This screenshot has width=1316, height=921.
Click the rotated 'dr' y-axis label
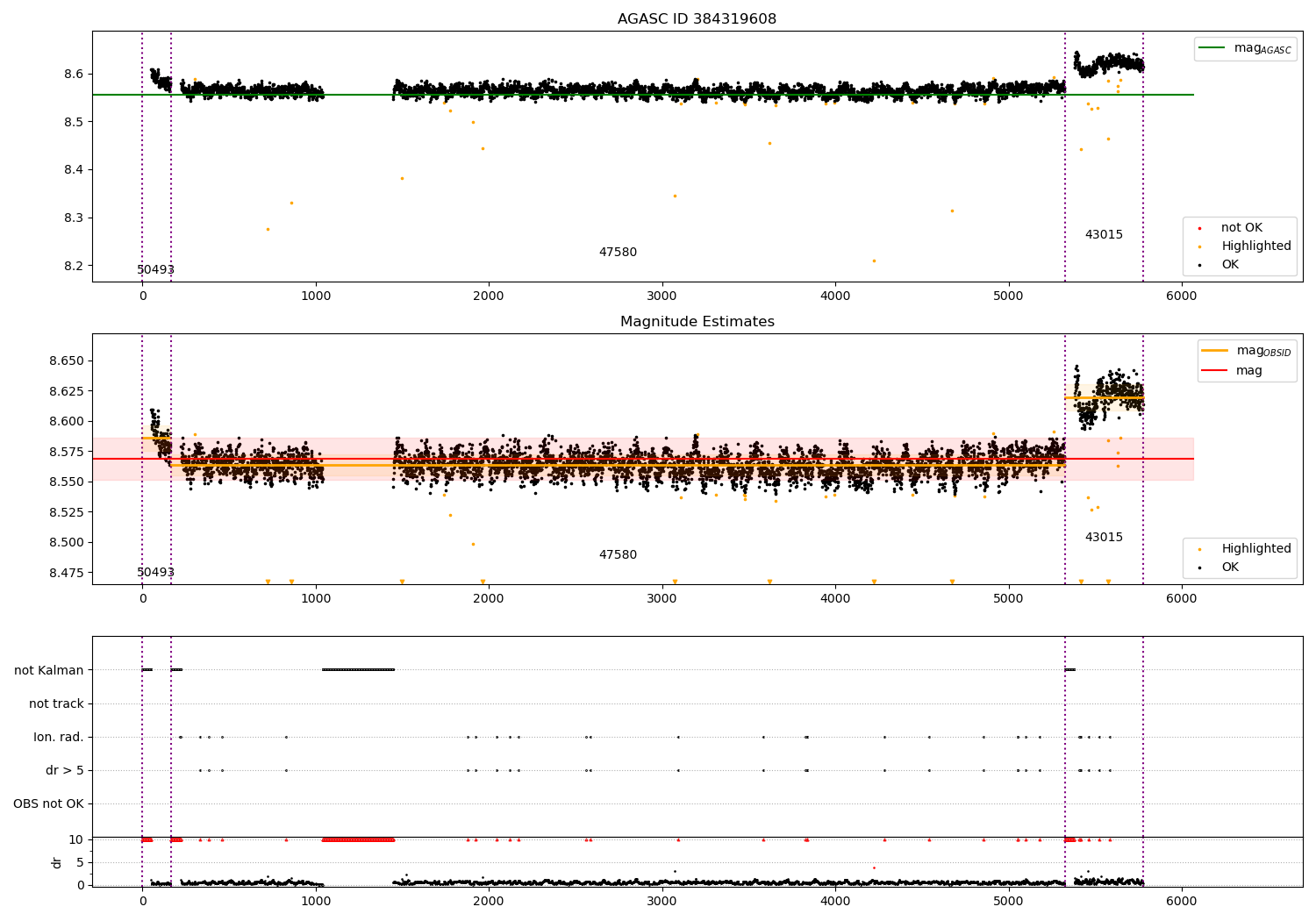tap(57, 862)
